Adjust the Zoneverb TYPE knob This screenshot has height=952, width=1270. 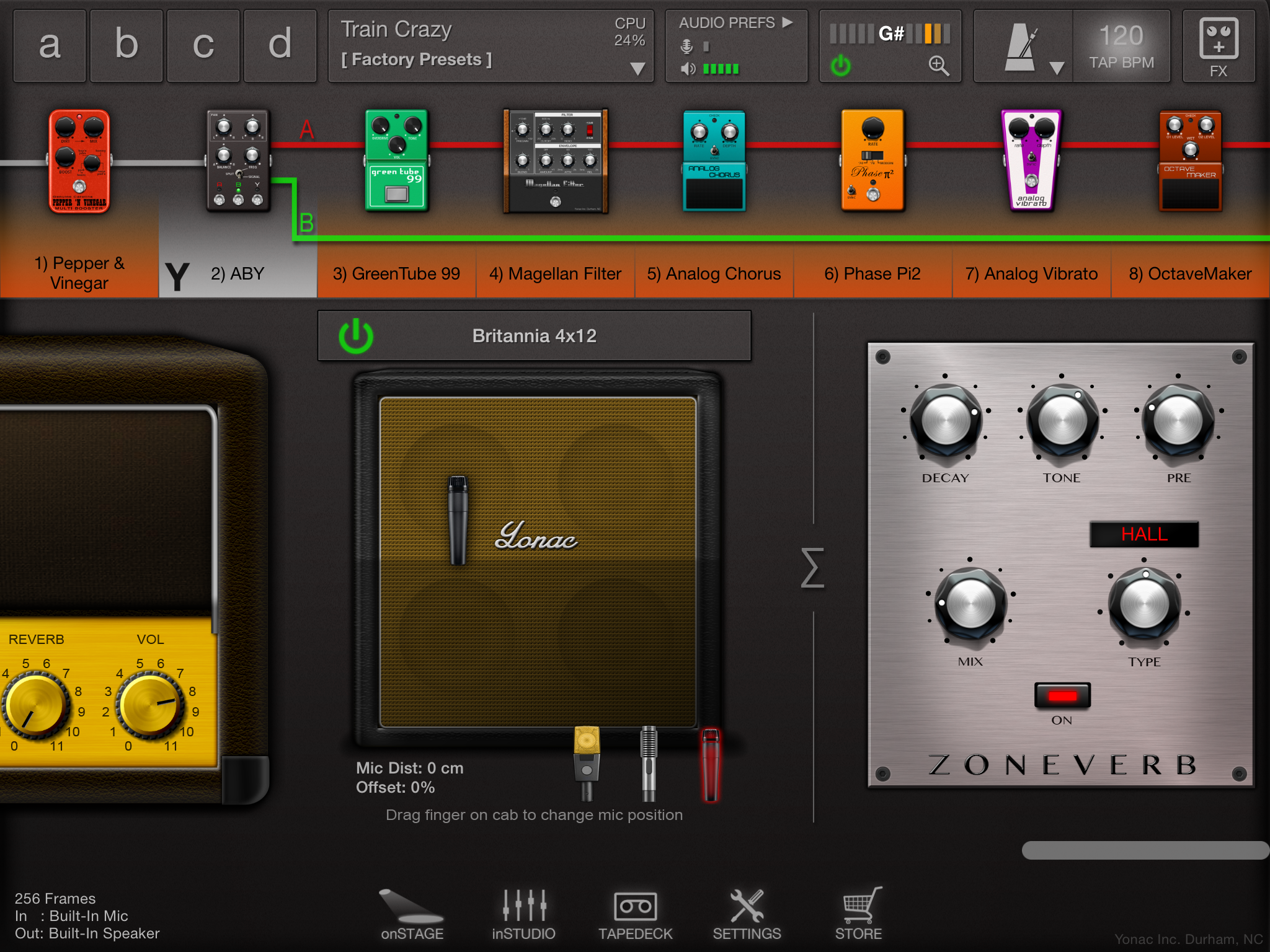tap(1144, 604)
